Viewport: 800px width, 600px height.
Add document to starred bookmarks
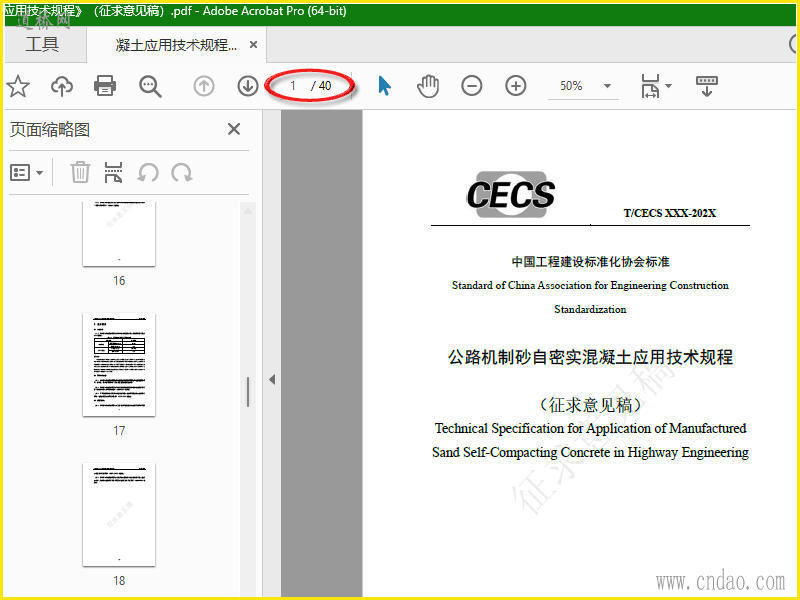18,86
